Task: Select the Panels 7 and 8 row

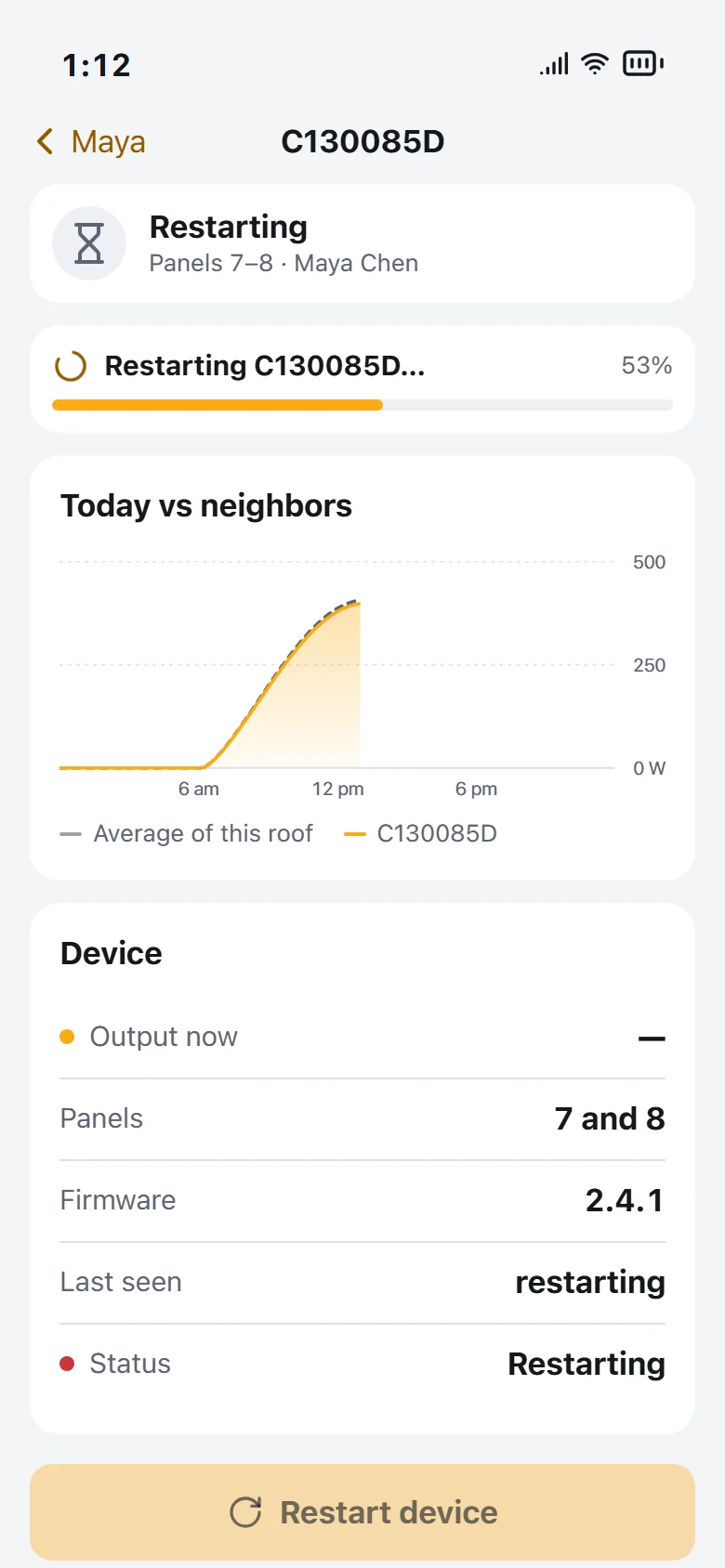Action: 362,1118
